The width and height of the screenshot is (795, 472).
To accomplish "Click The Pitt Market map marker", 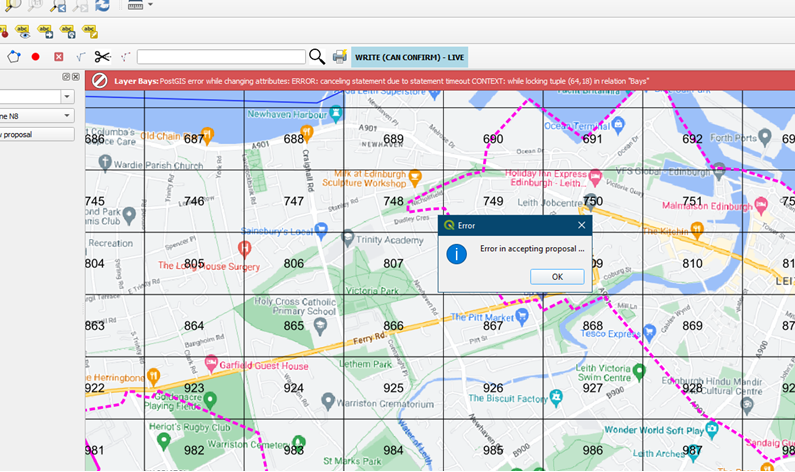I will tap(522, 317).
